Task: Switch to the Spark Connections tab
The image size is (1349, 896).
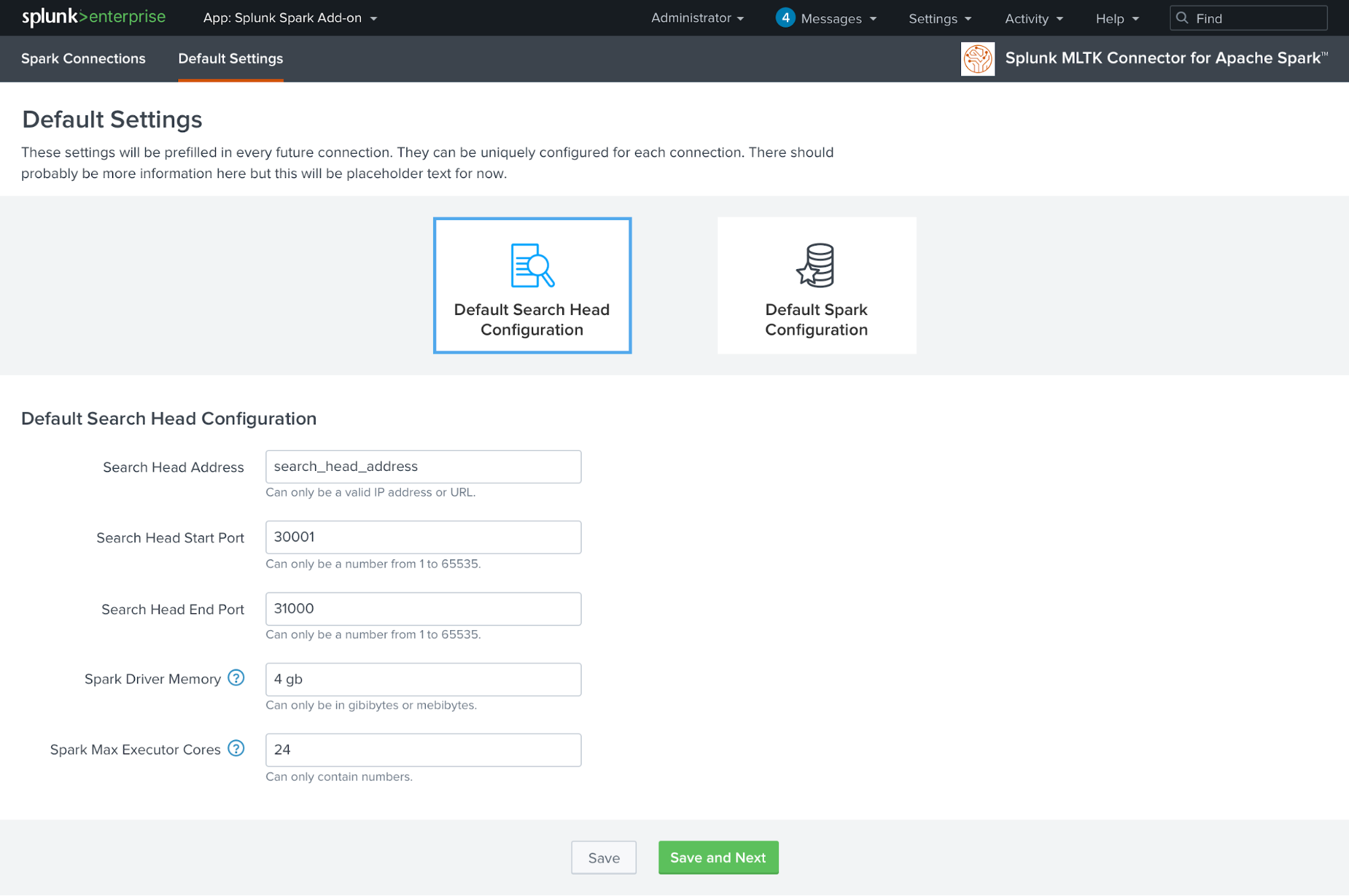Action: click(x=83, y=59)
